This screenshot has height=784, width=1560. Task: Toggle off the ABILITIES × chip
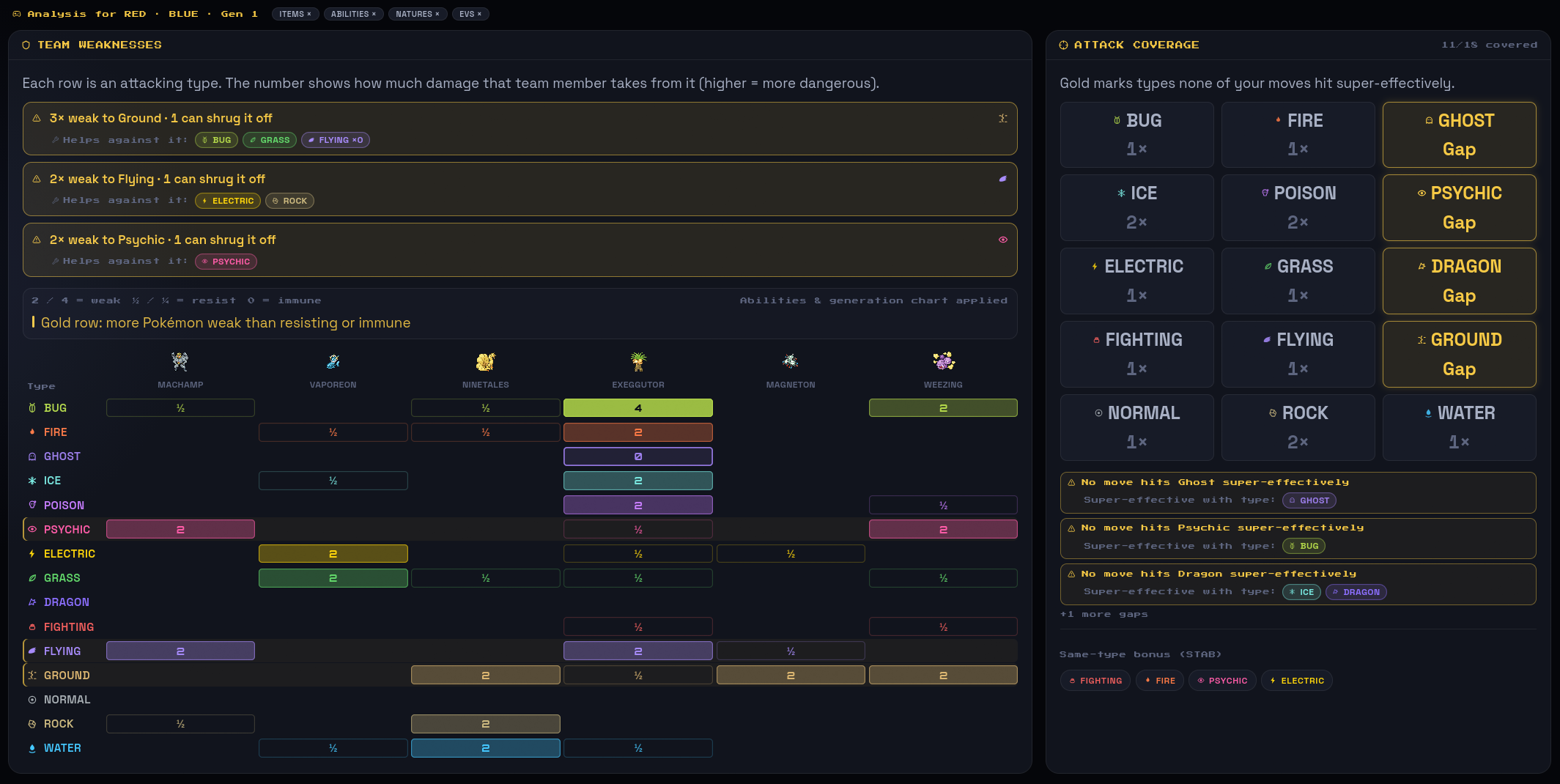tap(353, 14)
